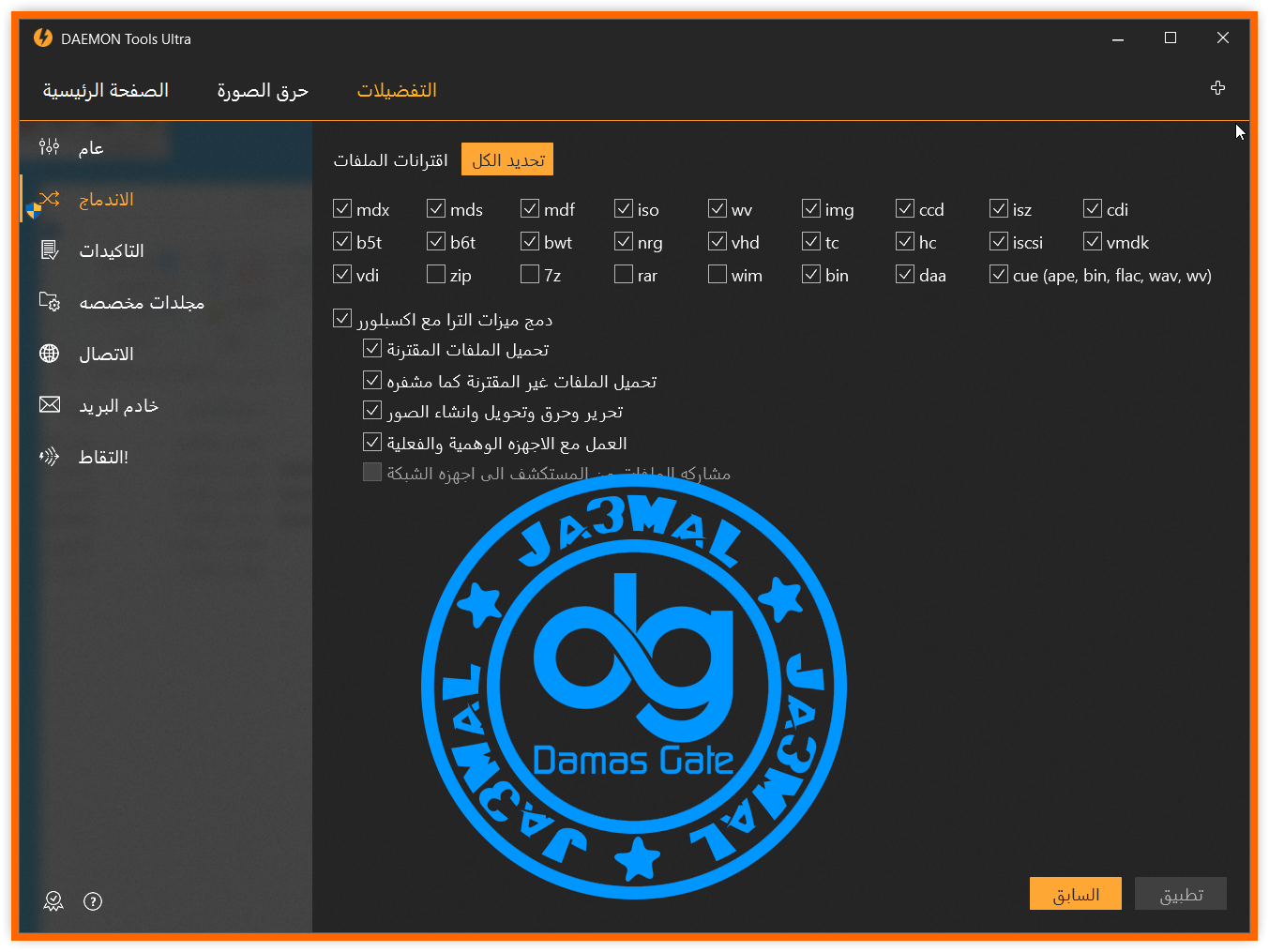This screenshot has height=952, width=1269.
Task: Click the document icon next to التاكيدات
Action: click(x=49, y=250)
